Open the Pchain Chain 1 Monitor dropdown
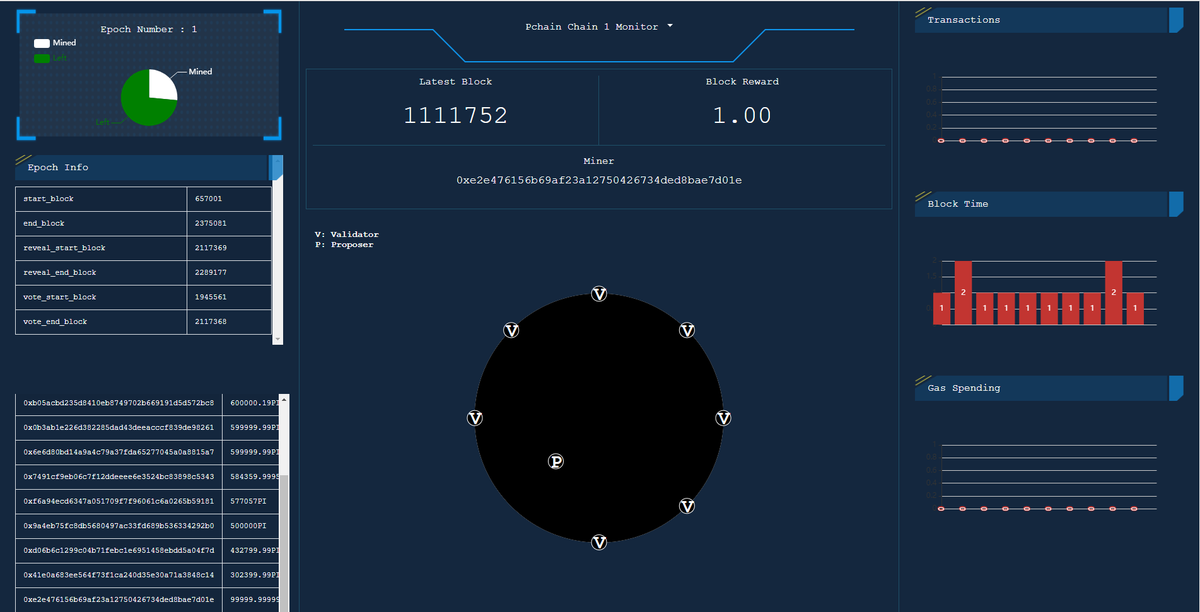 click(599, 27)
